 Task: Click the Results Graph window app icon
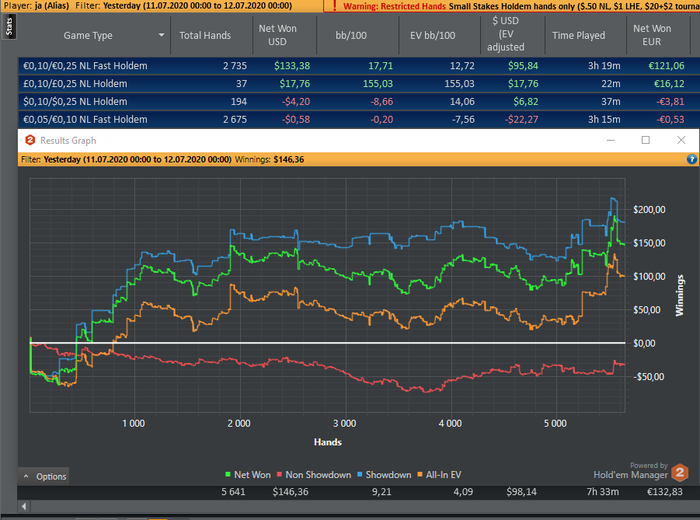point(30,140)
